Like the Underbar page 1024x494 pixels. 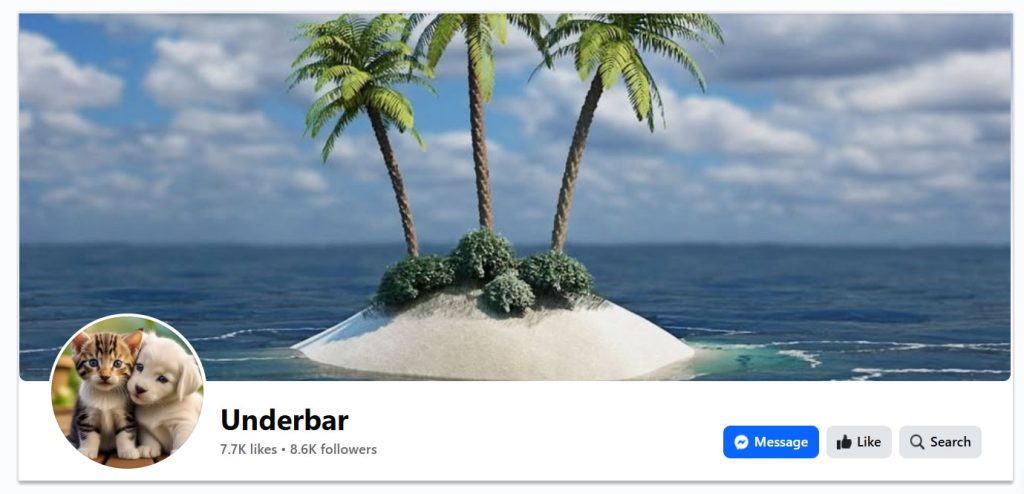tap(859, 442)
